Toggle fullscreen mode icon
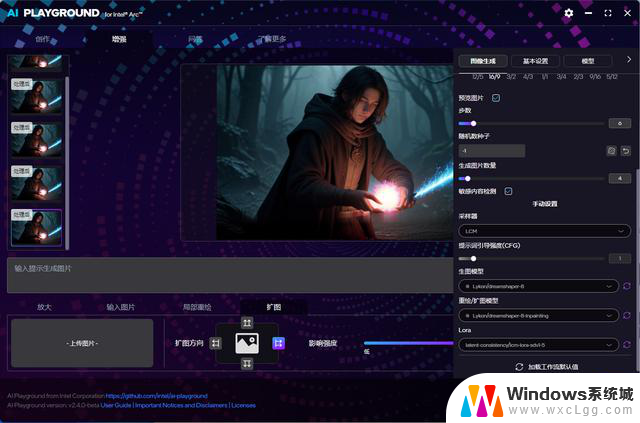This screenshot has width=640, height=423. 608,13
